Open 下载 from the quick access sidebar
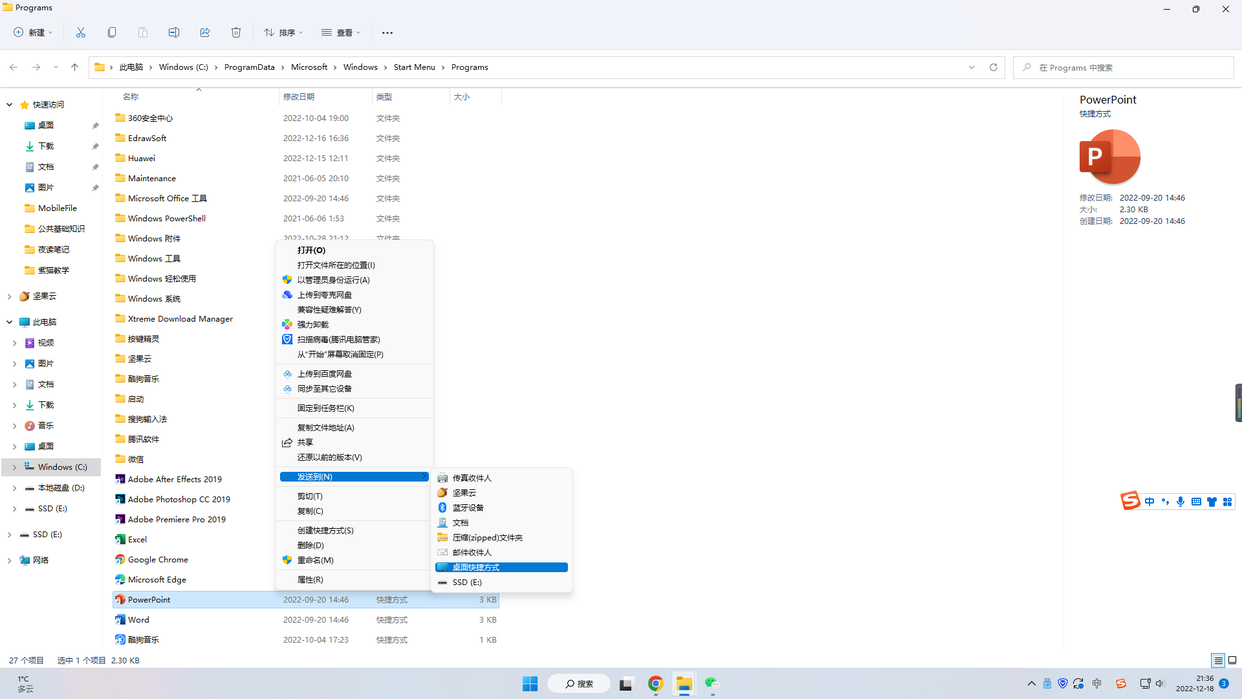Viewport: 1242px width, 699px height. pyautogui.click(x=47, y=145)
